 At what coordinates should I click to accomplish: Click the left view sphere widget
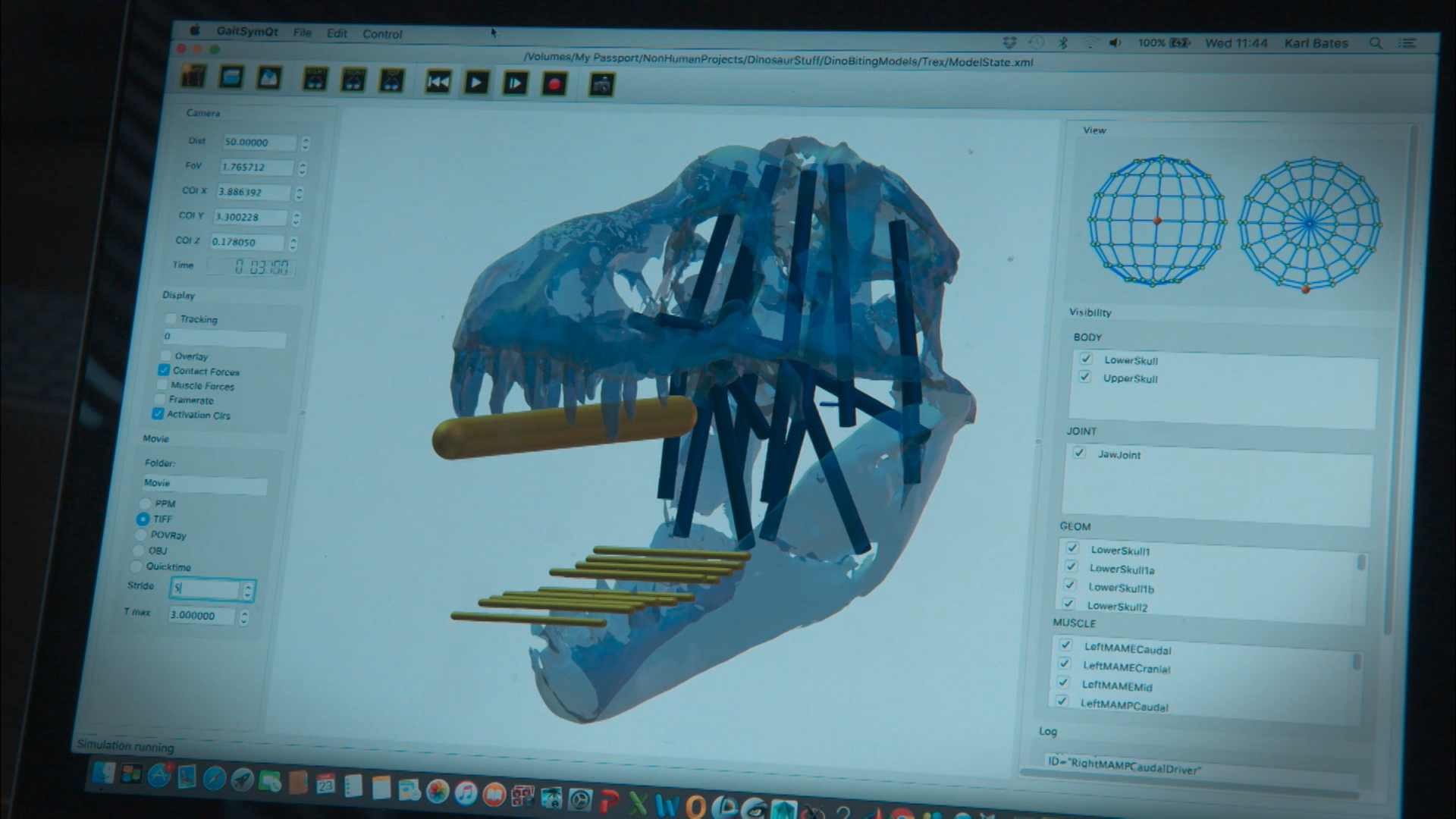point(1157,221)
